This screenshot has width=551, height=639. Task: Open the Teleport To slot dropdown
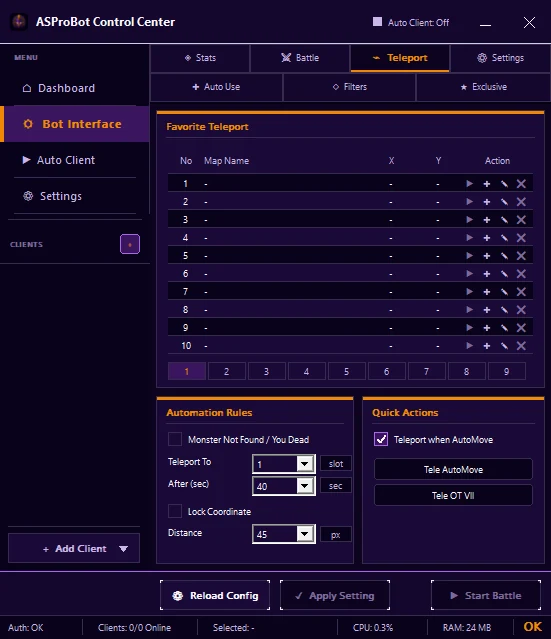[x=304, y=464]
